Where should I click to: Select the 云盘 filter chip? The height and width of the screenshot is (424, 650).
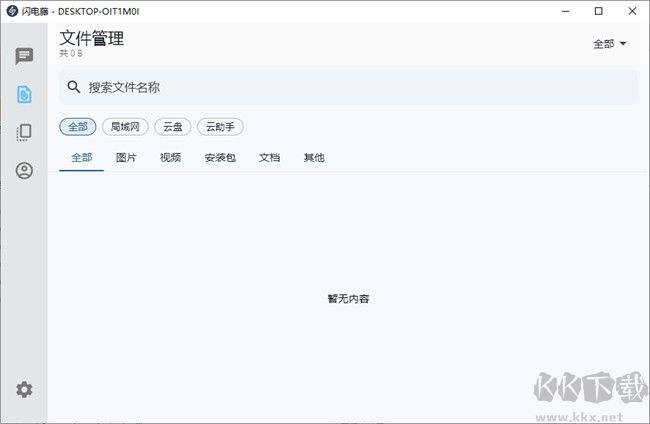click(x=172, y=127)
